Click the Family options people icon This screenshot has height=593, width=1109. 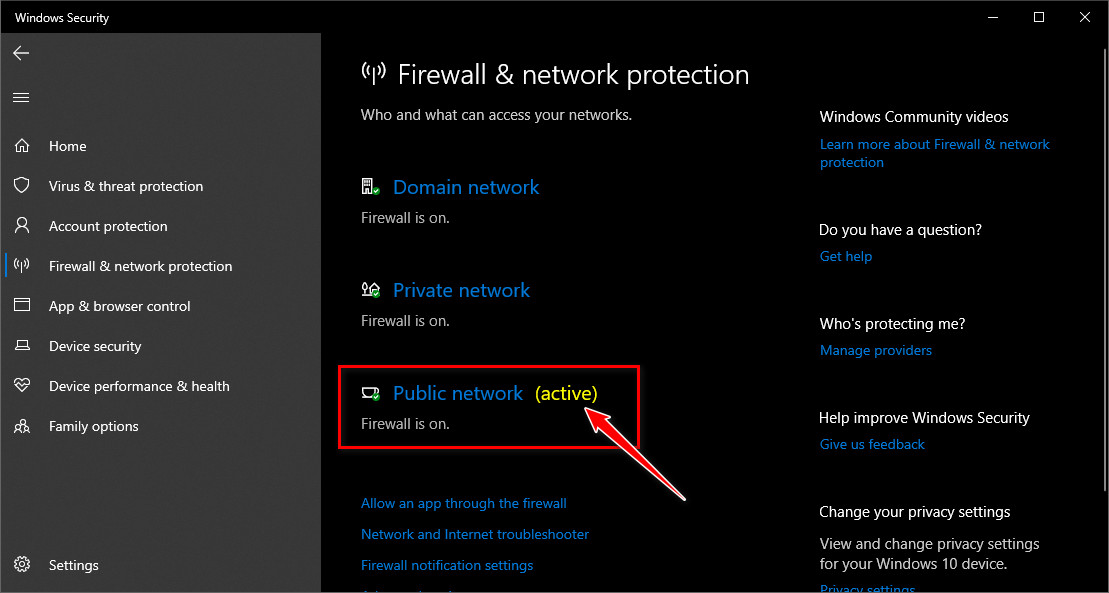(x=21, y=426)
